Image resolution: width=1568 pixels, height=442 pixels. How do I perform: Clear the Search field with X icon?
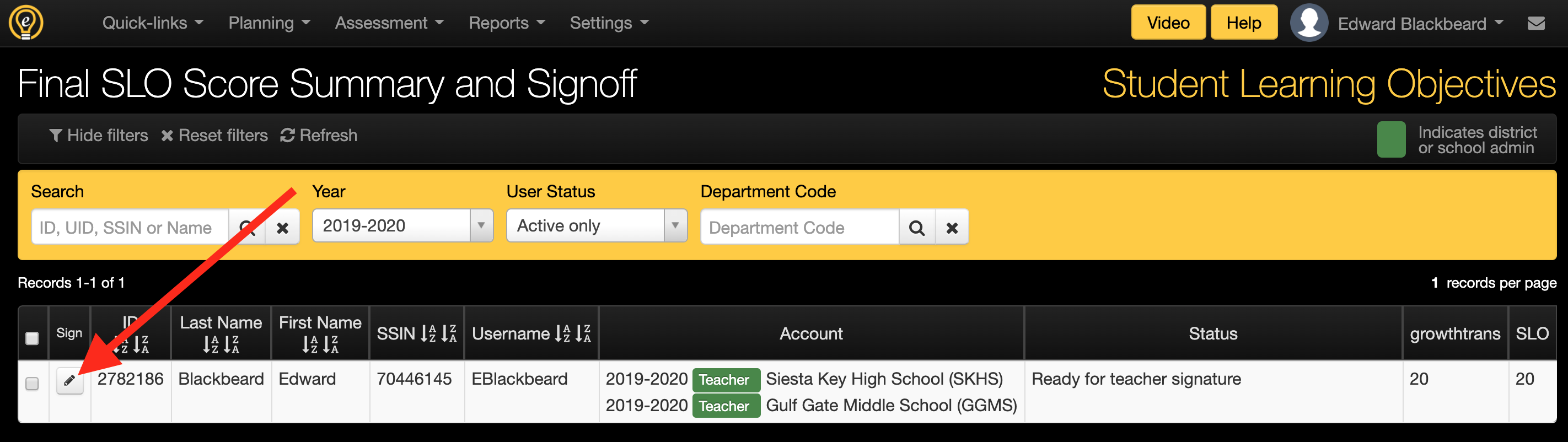click(282, 228)
